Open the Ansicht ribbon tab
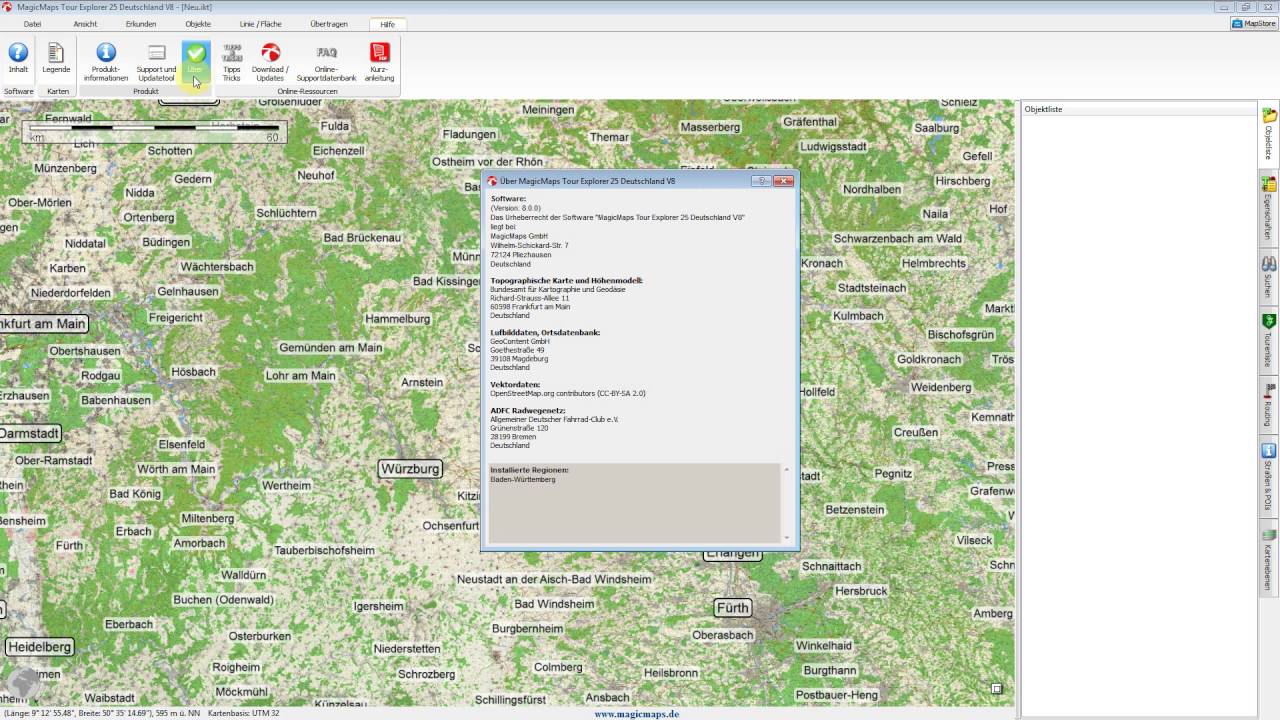The height and width of the screenshot is (720, 1280). tap(86, 23)
